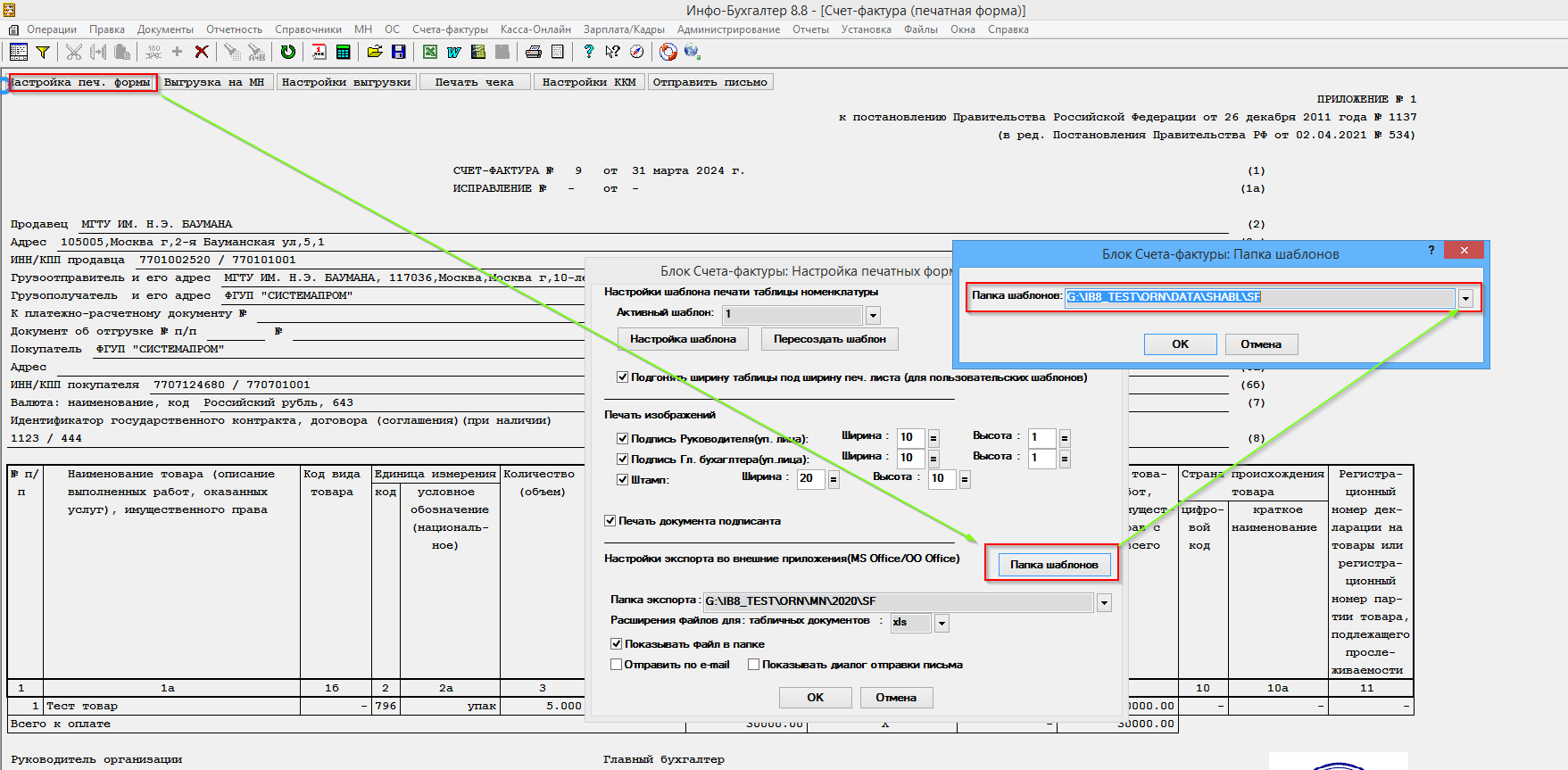The image size is (1568, 770).
Task: Click the arrow-with-question context help icon
Action: click(x=612, y=52)
